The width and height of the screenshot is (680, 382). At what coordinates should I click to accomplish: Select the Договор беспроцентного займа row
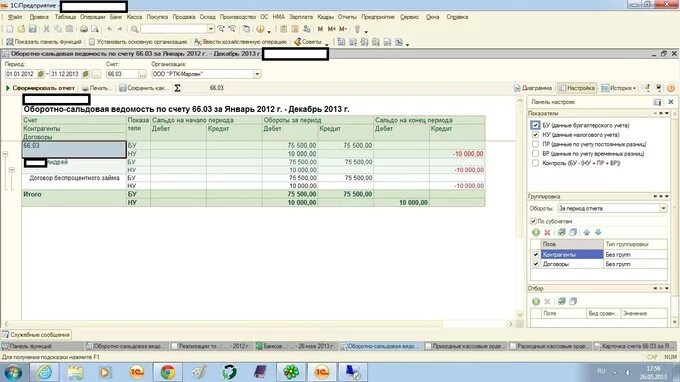[74, 178]
